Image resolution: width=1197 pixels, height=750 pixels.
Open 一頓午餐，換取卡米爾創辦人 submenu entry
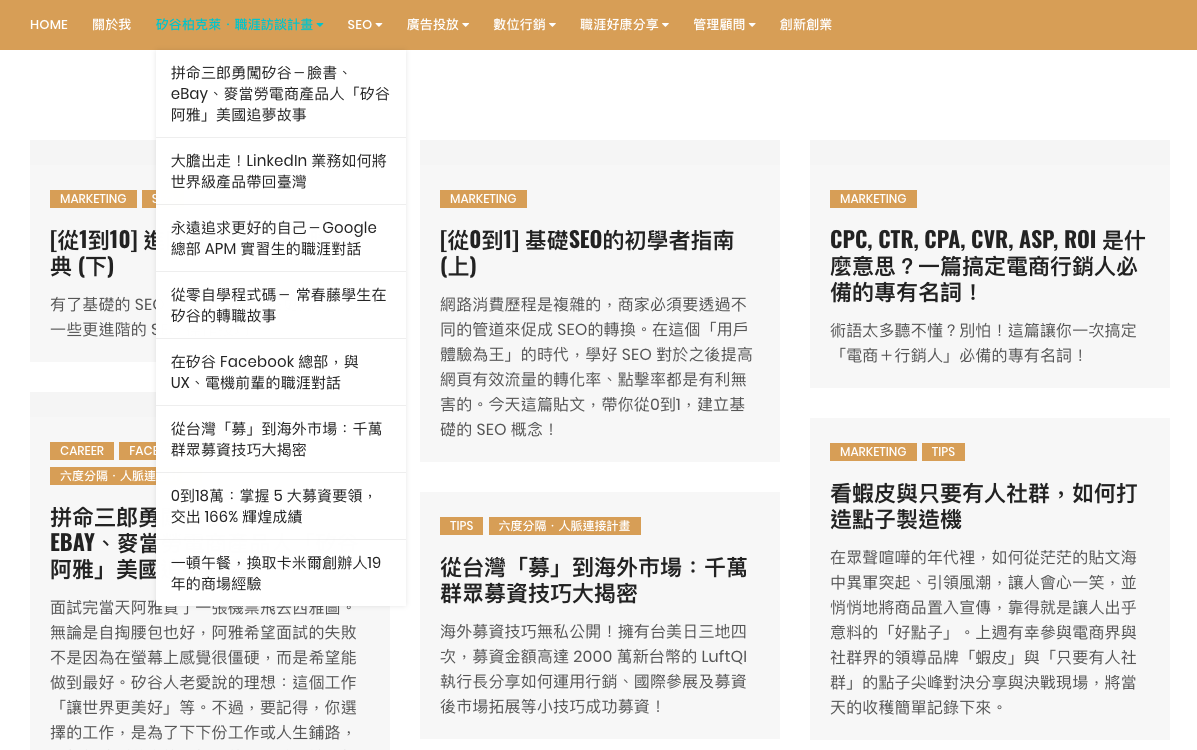281,573
